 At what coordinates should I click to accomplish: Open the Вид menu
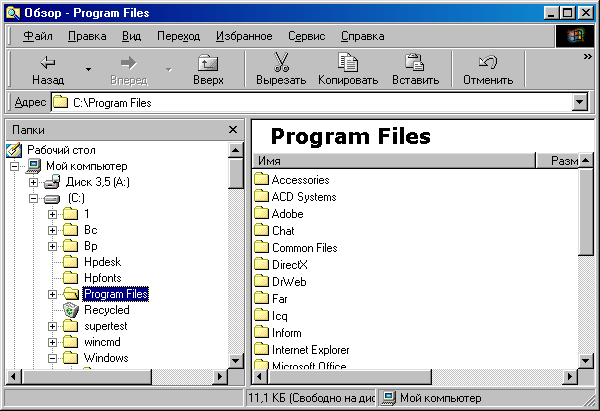coord(131,36)
